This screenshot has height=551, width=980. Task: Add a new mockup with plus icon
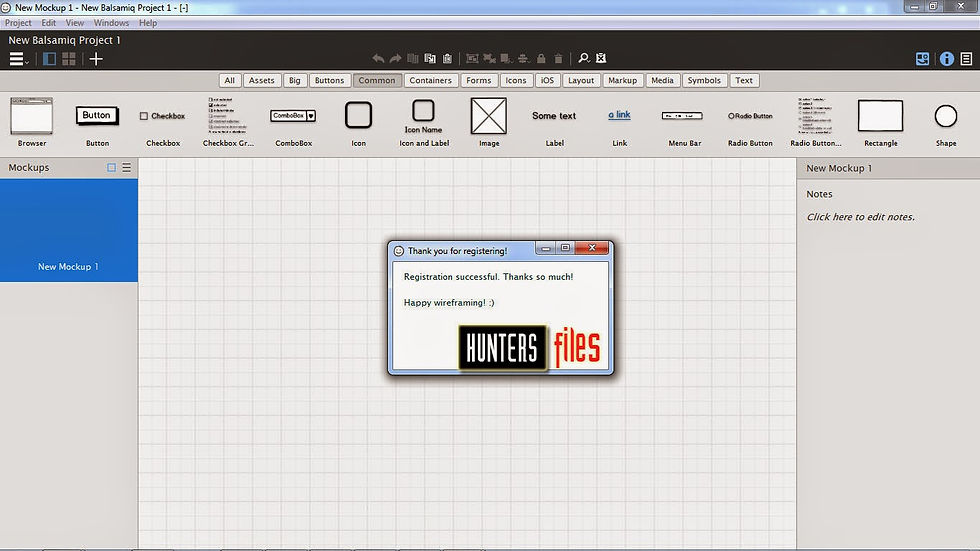coord(96,59)
